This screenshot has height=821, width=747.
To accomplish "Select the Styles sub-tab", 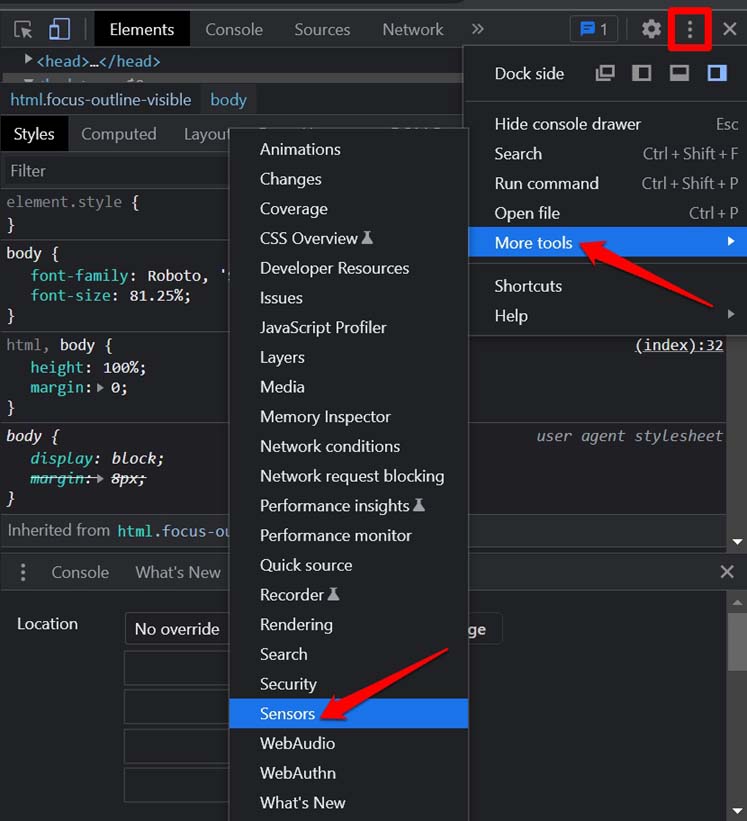I will (34, 134).
